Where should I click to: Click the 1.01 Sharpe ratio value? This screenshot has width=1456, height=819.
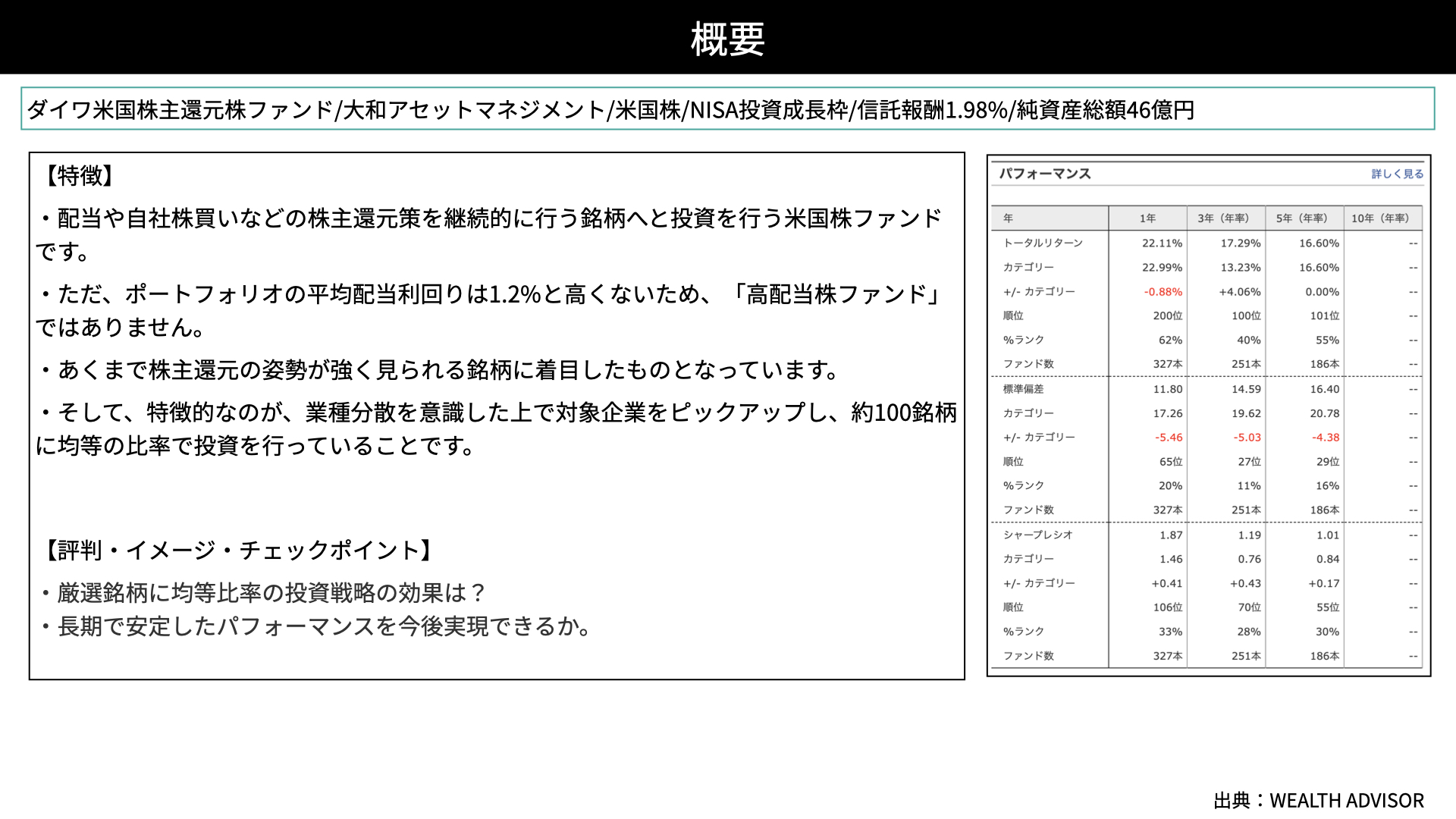tap(1328, 535)
